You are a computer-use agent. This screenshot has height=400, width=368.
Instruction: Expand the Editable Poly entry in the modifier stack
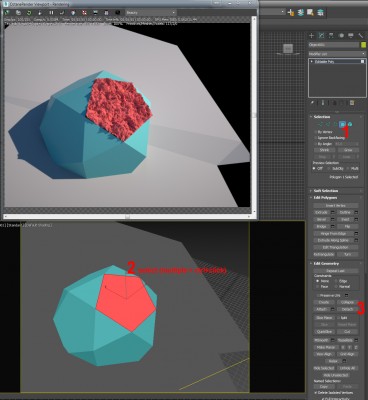[312, 62]
